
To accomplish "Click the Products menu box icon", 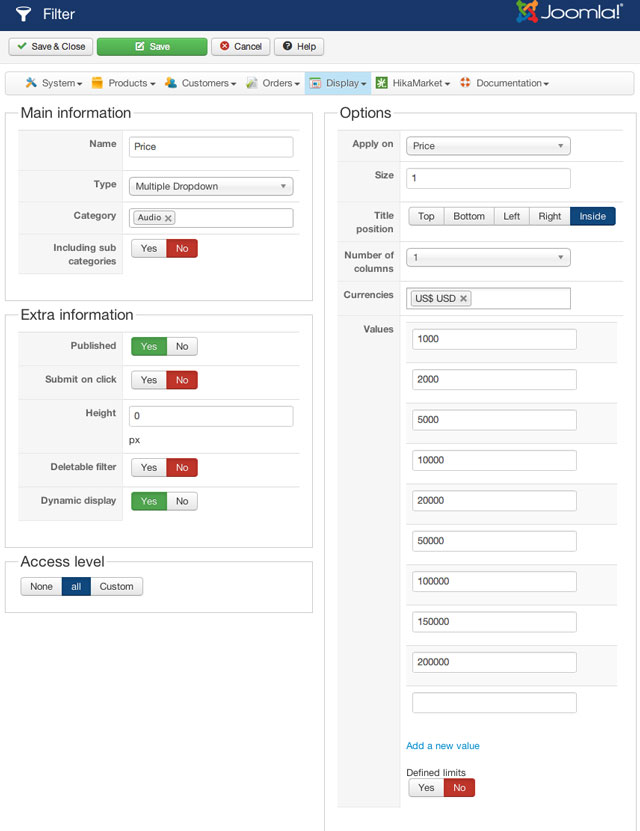I will coord(98,83).
